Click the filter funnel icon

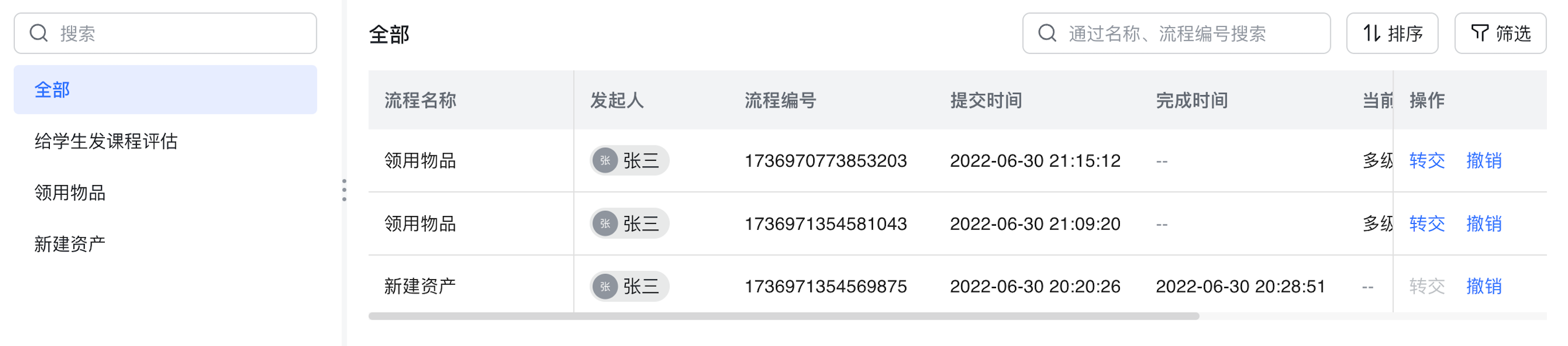(1480, 33)
